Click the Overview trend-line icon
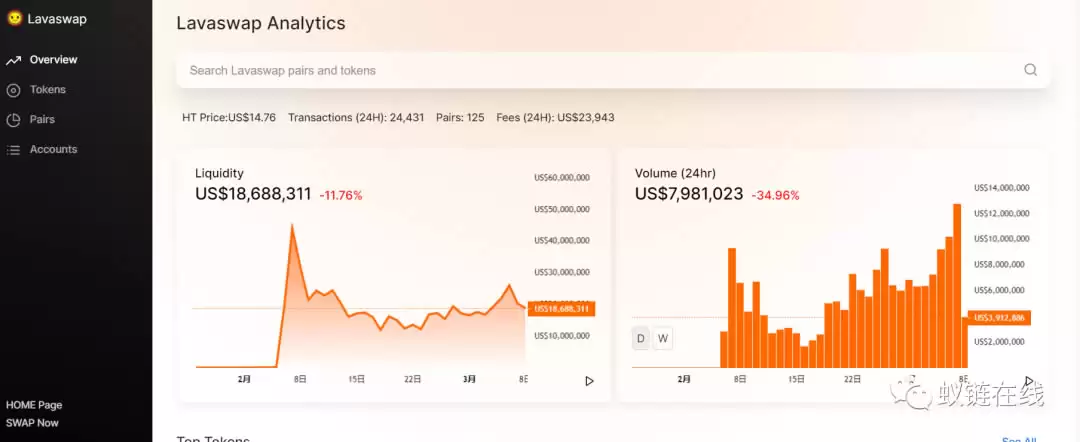This screenshot has height=442, width=1080. [13, 60]
